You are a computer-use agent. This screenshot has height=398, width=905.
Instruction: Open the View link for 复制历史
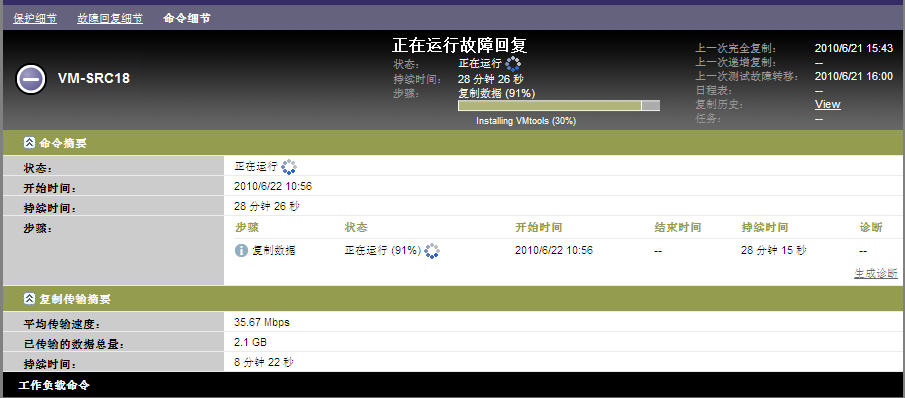click(x=828, y=104)
